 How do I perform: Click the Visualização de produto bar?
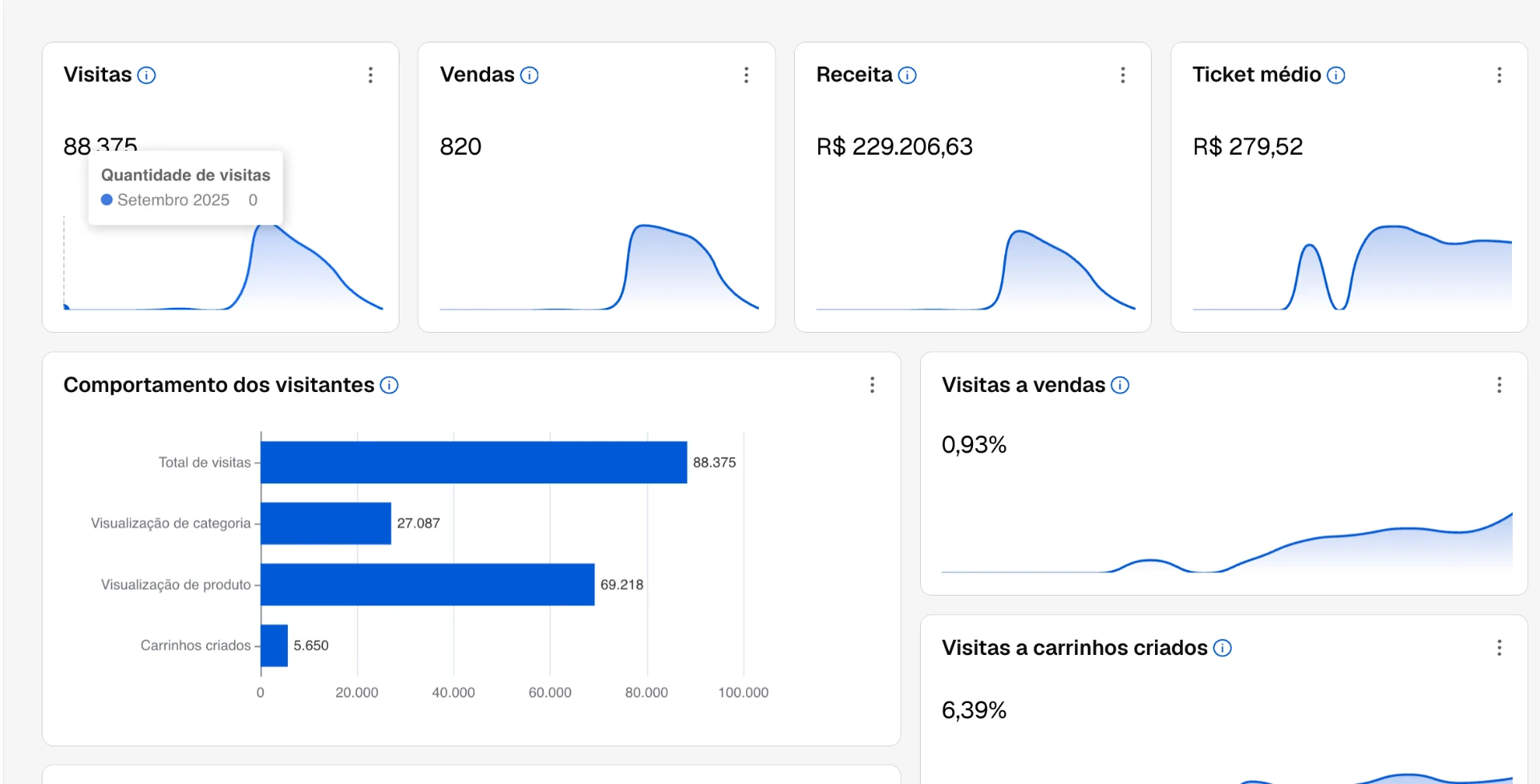pos(428,584)
